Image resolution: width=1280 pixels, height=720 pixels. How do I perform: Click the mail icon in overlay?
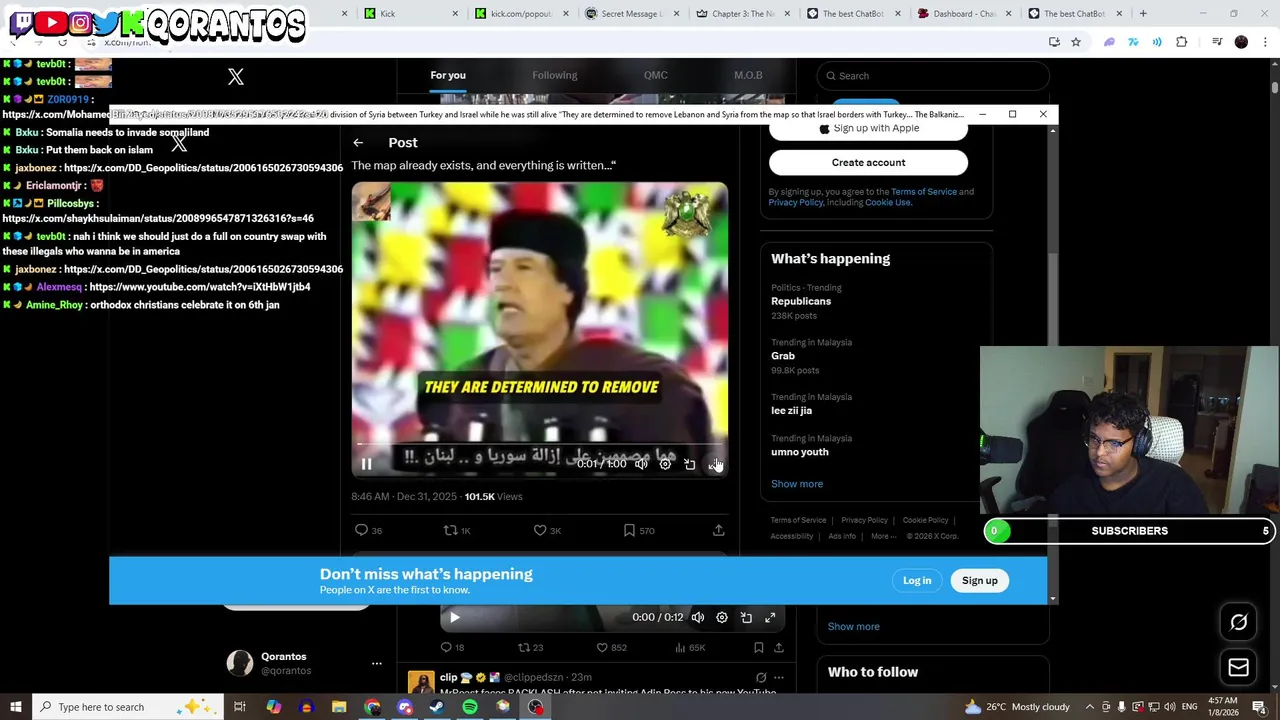click(x=1238, y=668)
